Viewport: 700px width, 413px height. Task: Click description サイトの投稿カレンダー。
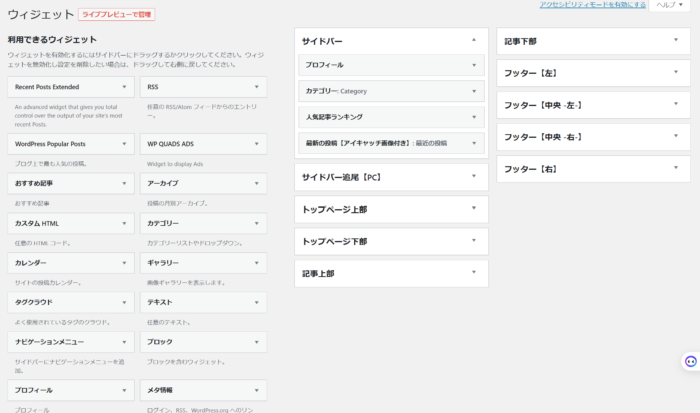pyautogui.click(x=48, y=283)
